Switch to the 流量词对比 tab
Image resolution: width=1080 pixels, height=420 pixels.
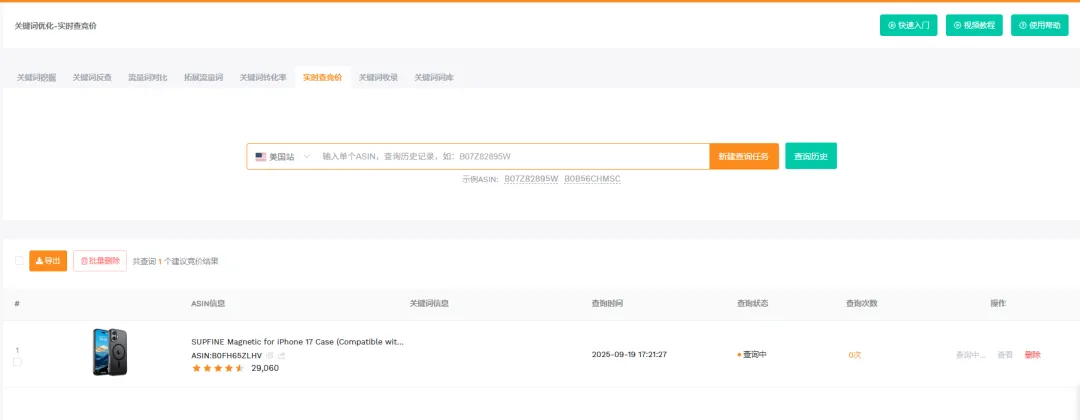pos(147,78)
